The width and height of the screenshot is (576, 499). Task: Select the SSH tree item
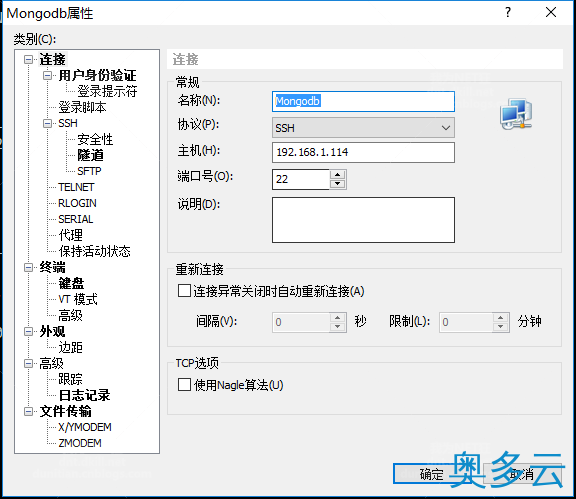click(68, 123)
